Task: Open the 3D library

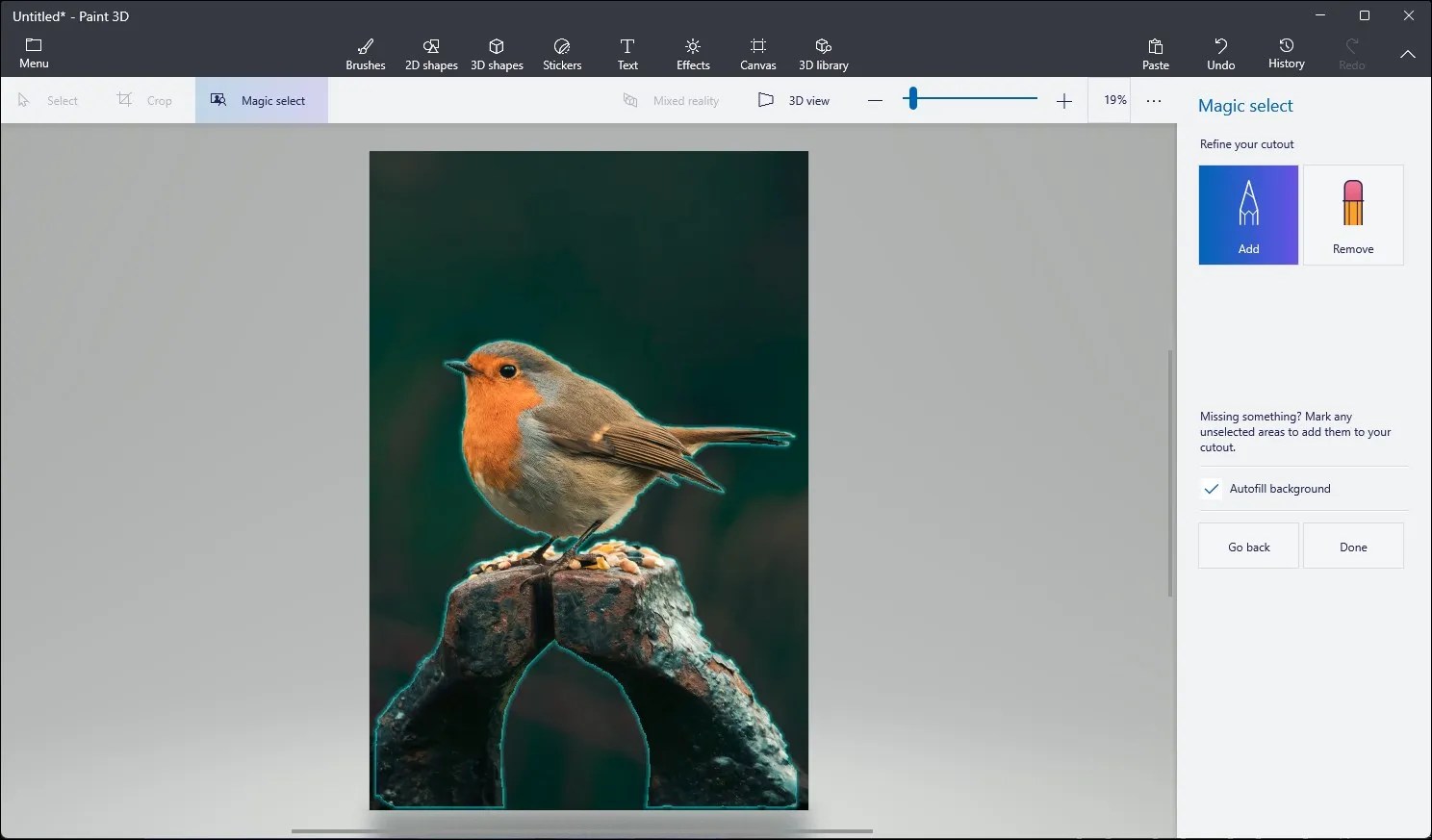Action: pos(823,53)
